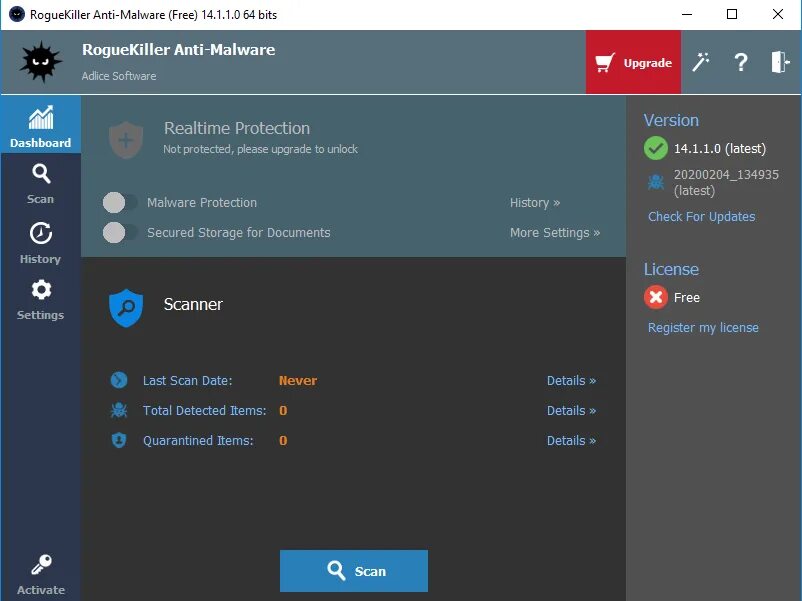Click the Activate key item
Viewport: 802px width, 601px height.
tap(40, 575)
